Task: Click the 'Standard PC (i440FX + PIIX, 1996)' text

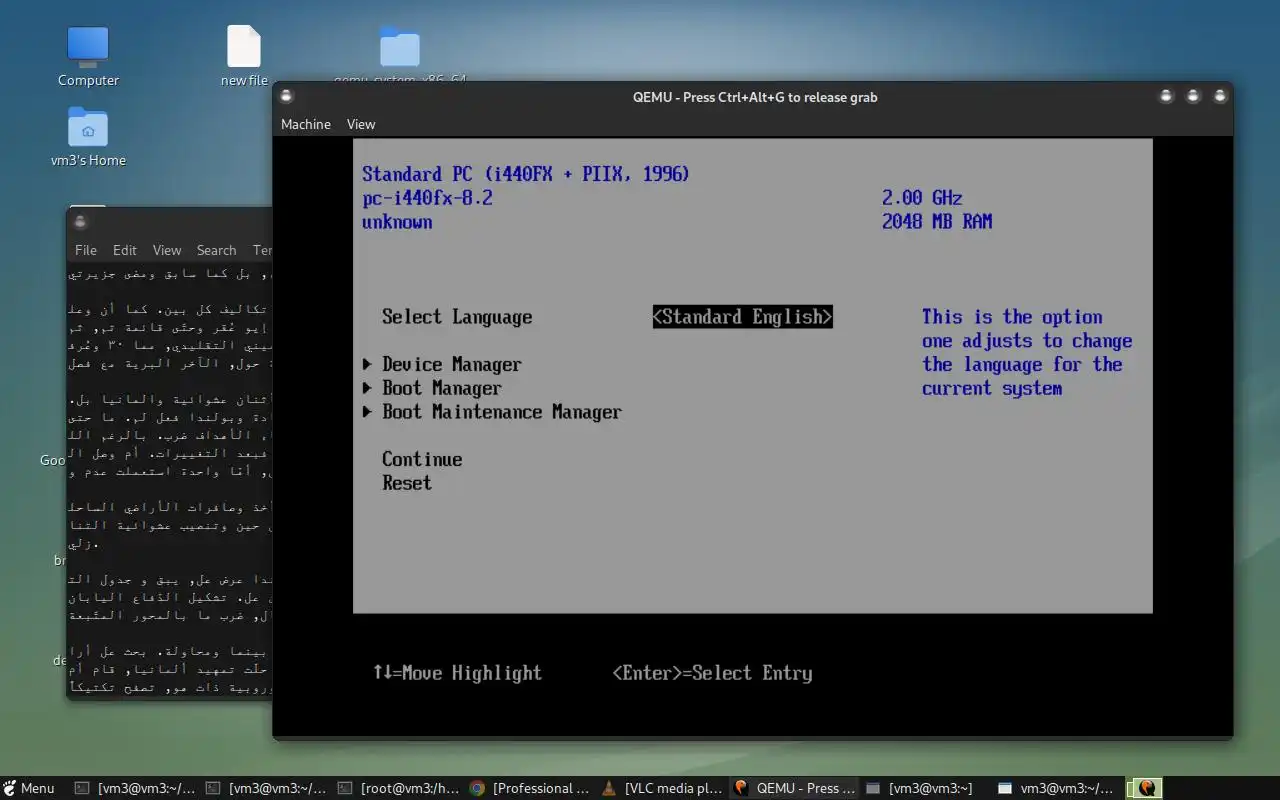Action: tap(526, 174)
